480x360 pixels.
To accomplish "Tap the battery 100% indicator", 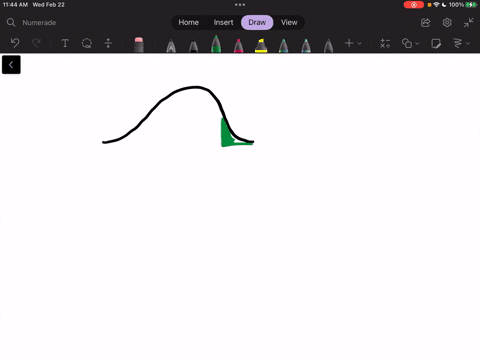I will [x=463, y=5].
